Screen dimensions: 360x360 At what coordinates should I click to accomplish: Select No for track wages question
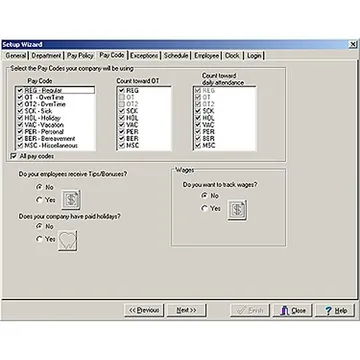click(x=204, y=196)
